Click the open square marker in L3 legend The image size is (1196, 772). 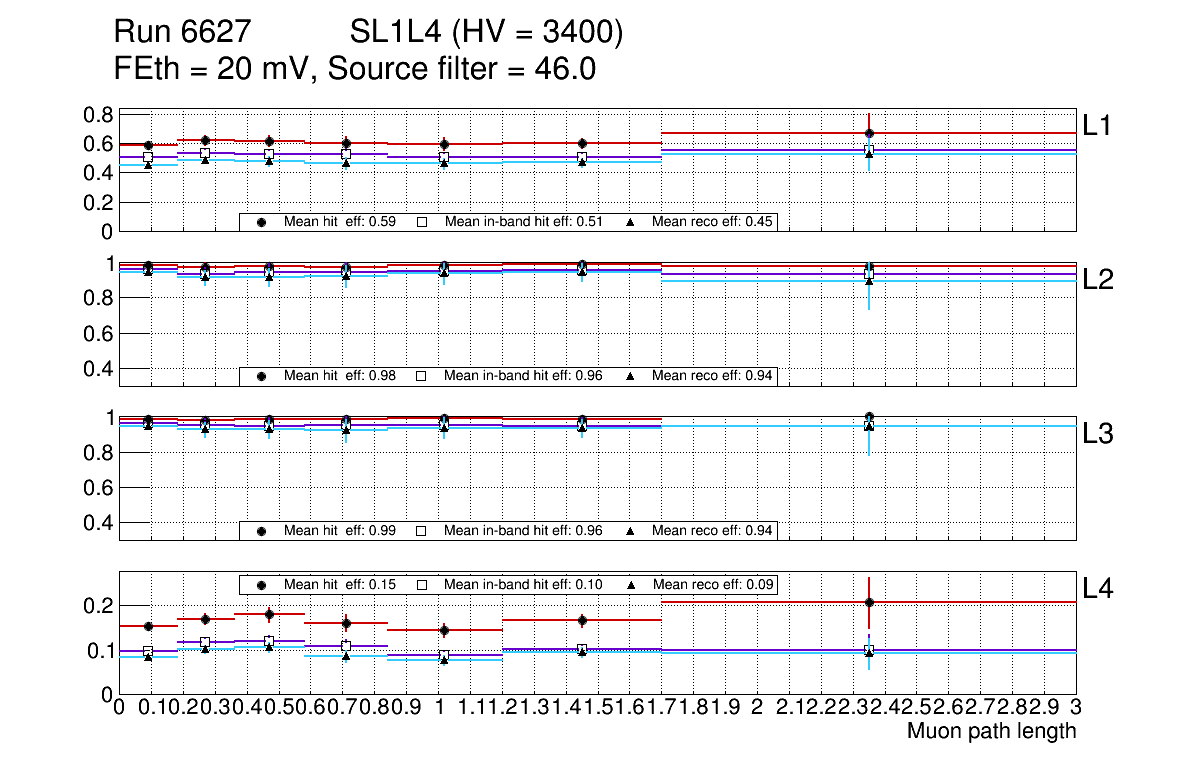coord(421,530)
